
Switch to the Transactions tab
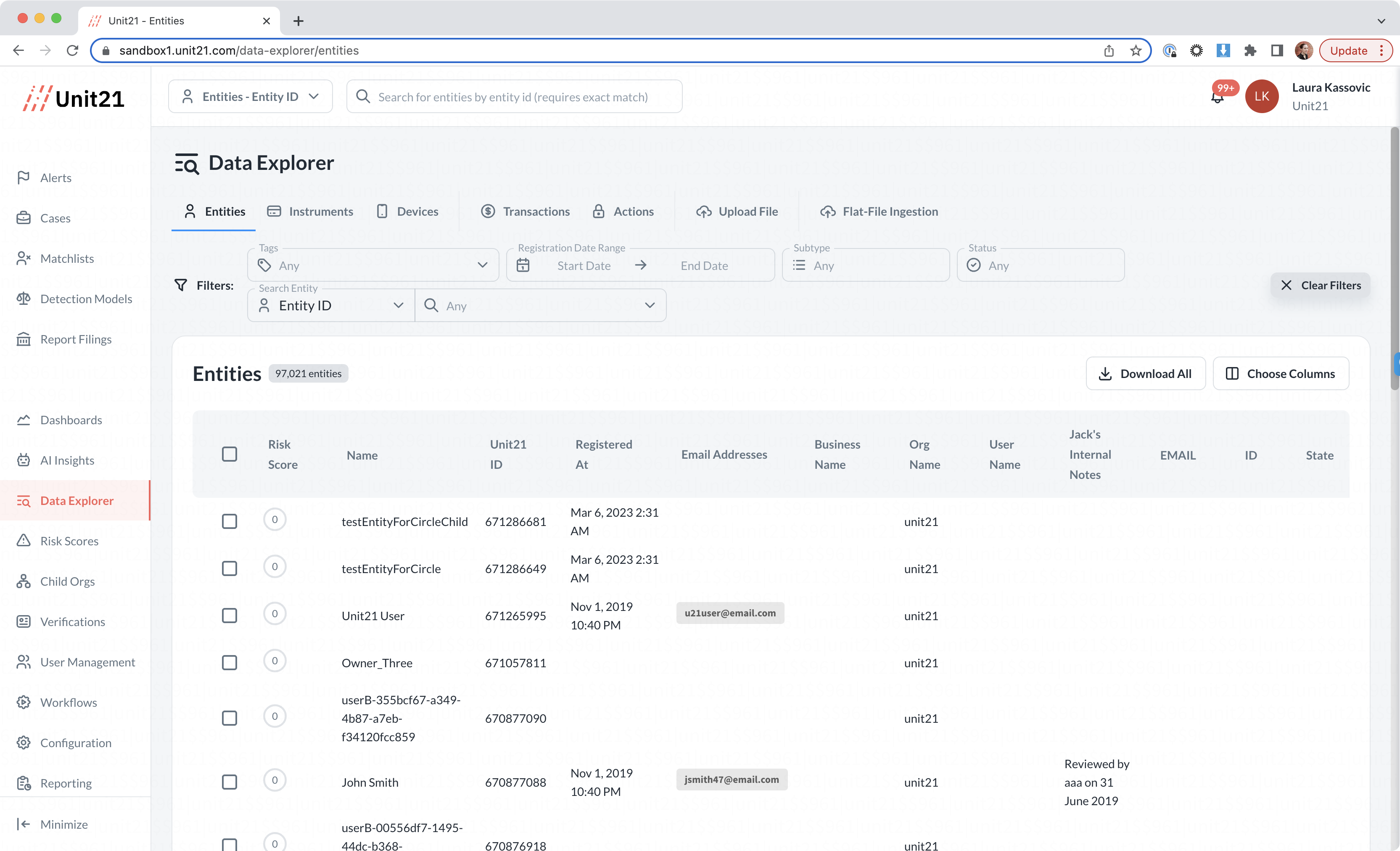point(525,211)
